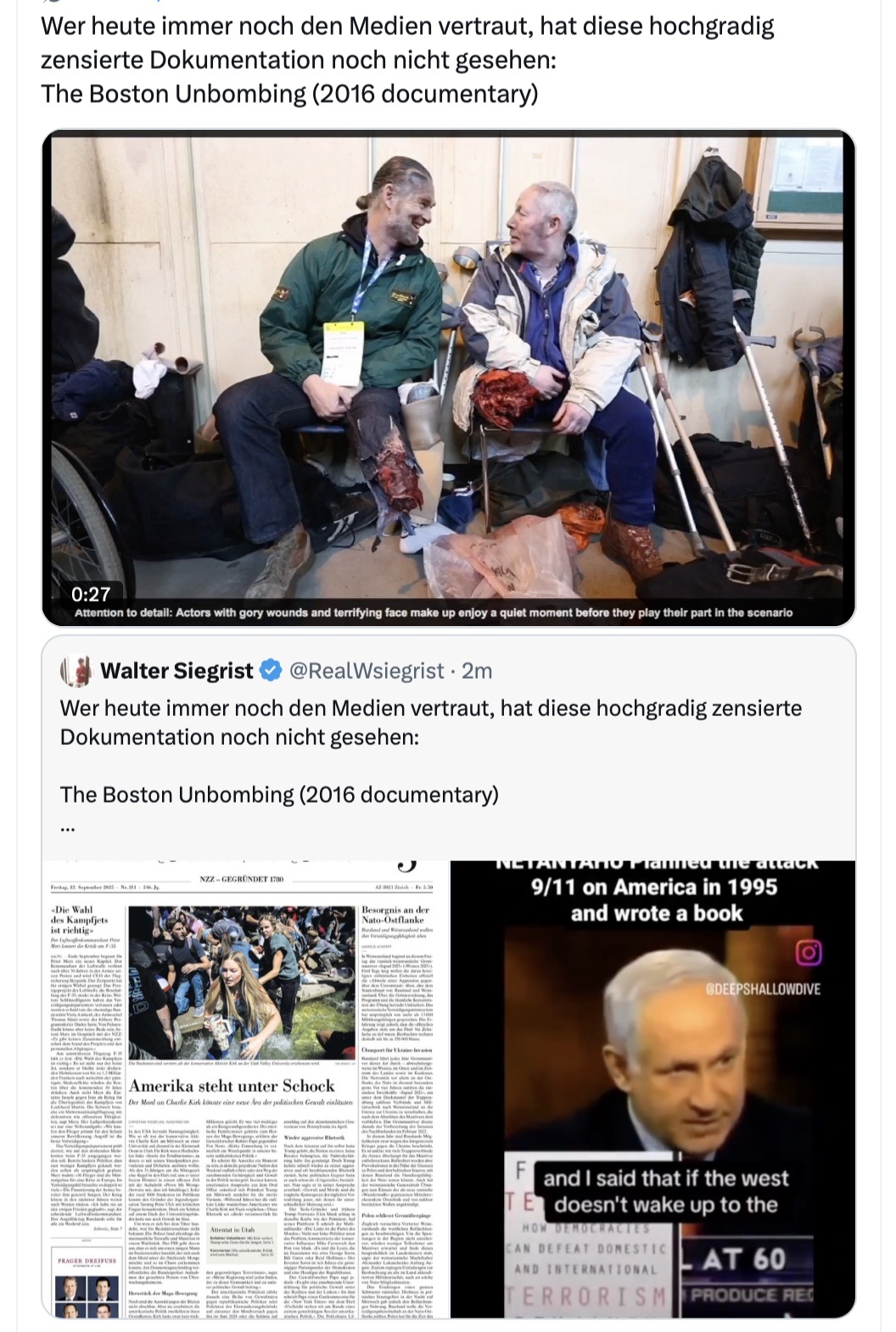Image resolution: width=896 pixels, height=1332 pixels.
Task: Open the Netanyahu video clip thumbnail
Action: pos(652,1089)
